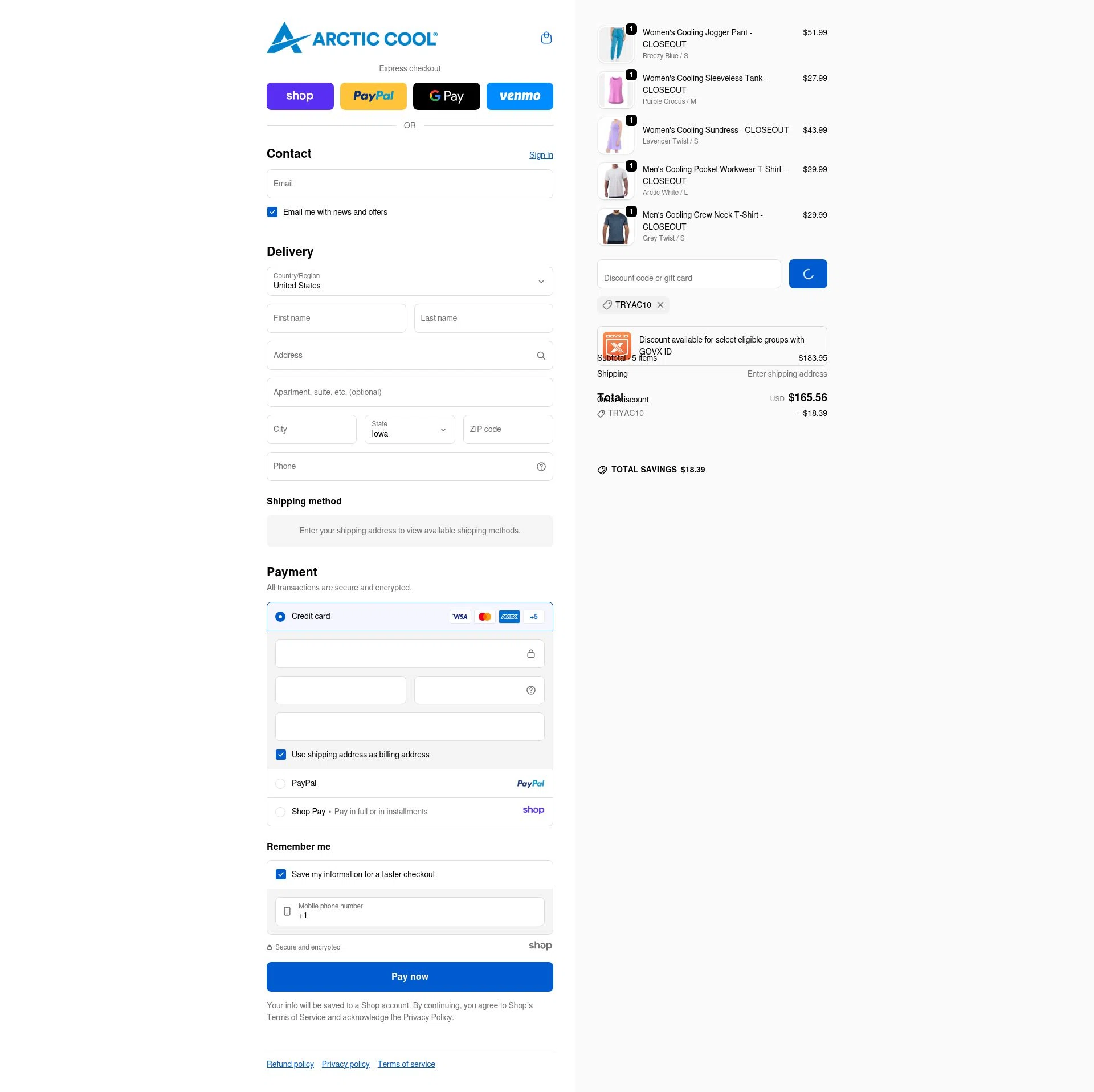Viewport: 1094px width, 1092px height.
Task: Remove the TRYAC10 discount code tag
Action: point(660,305)
